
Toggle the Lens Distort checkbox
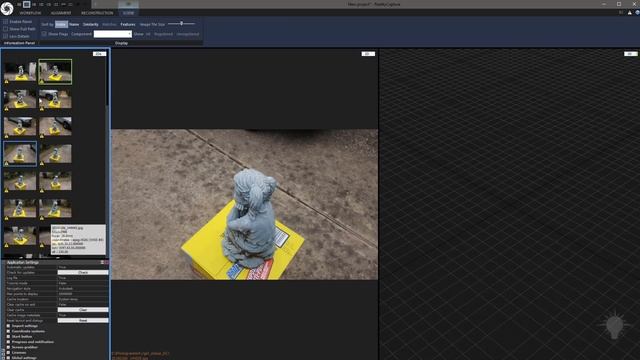pos(5,36)
